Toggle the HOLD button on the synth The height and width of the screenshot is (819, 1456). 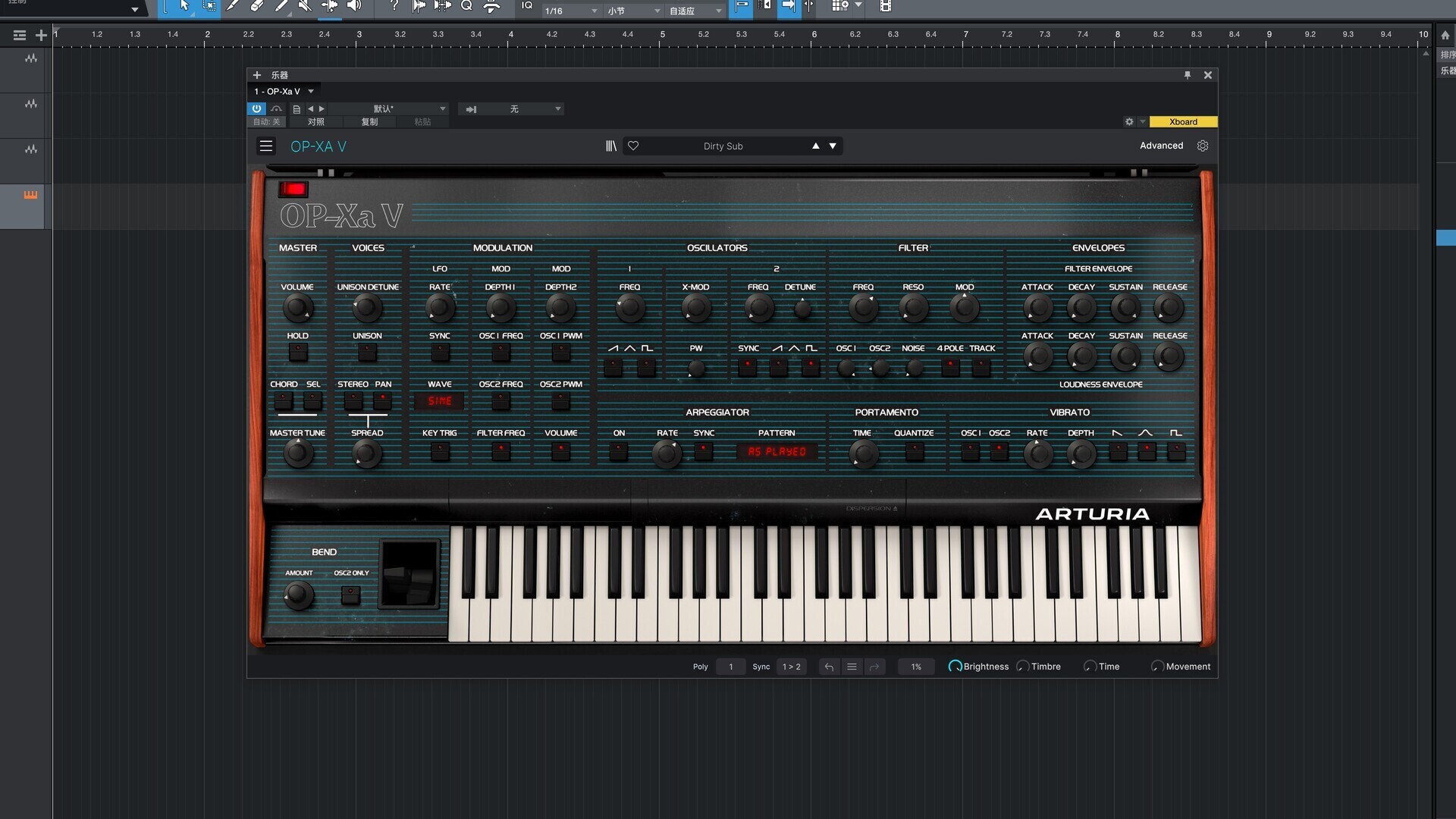298,352
